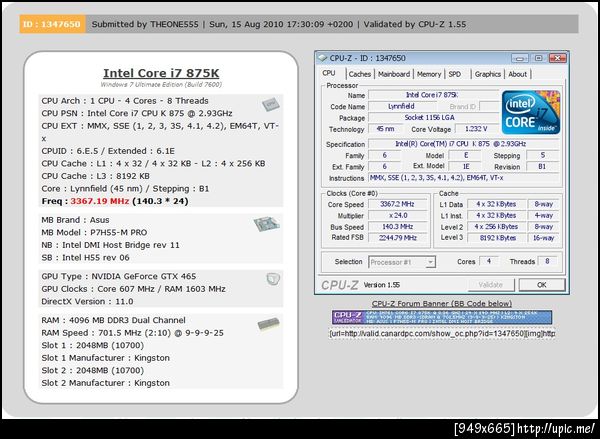
Task: Click the orange ID : 1347650 badge
Action: coord(52,24)
